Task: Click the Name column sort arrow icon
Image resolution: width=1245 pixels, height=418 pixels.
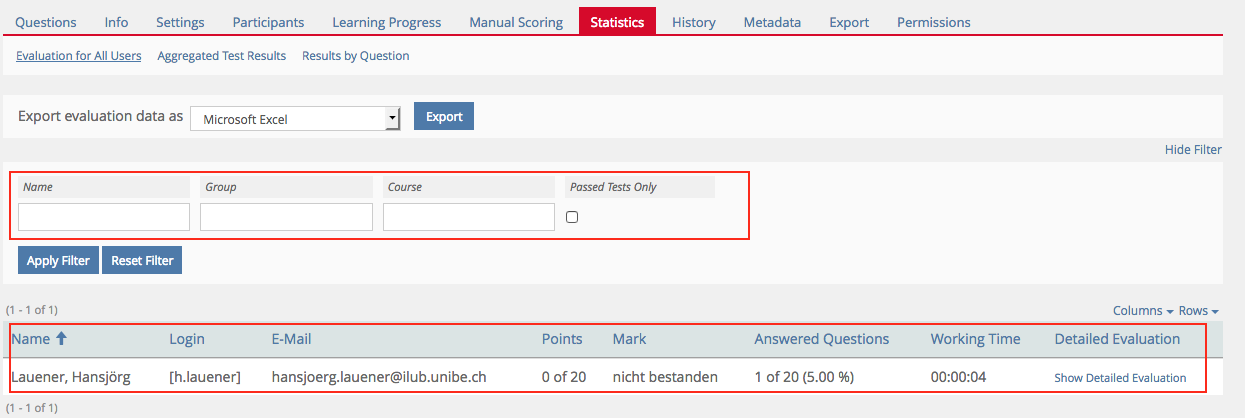Action: [61, 339]
